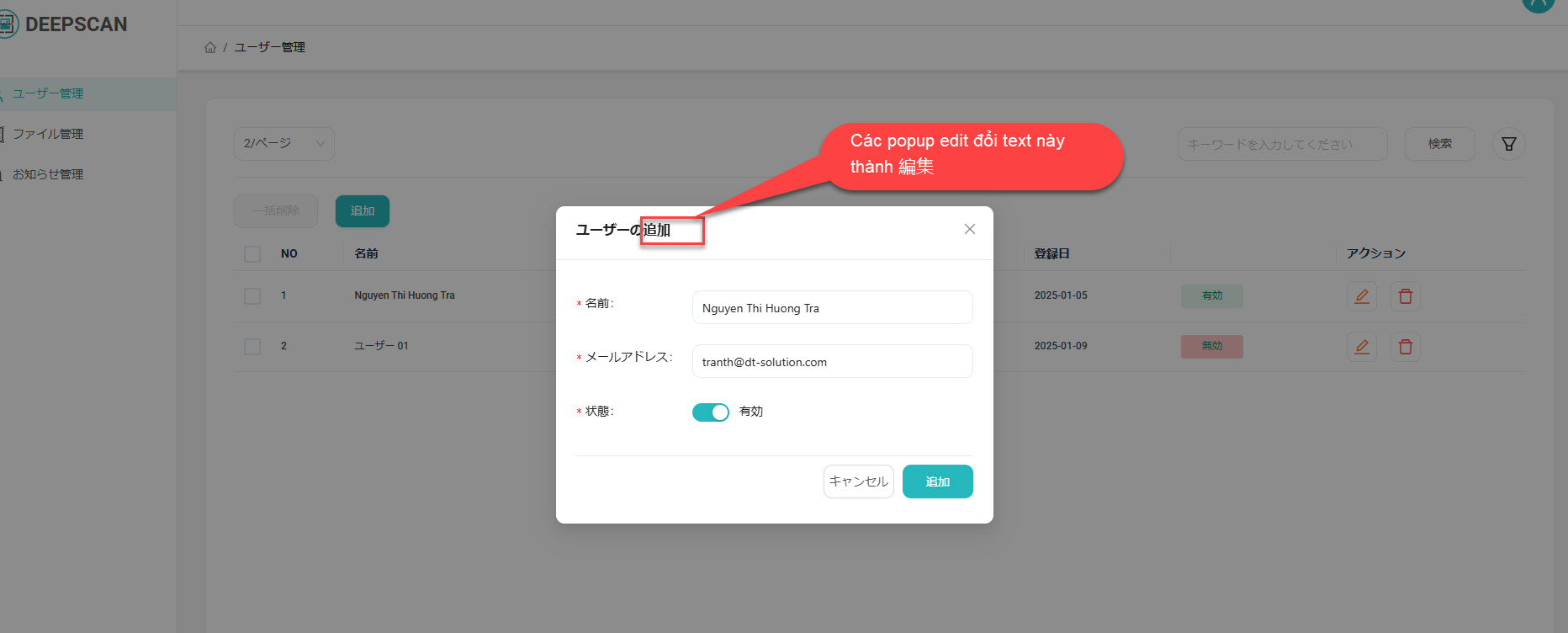Close the ユーザーの追加 dialog with X
Image resolution: width=1568 pixels, height=633 pixels.
pos(969,229)
